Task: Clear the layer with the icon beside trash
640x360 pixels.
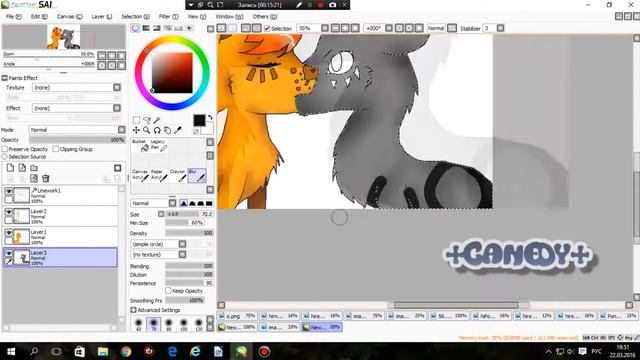Action: 34,178
